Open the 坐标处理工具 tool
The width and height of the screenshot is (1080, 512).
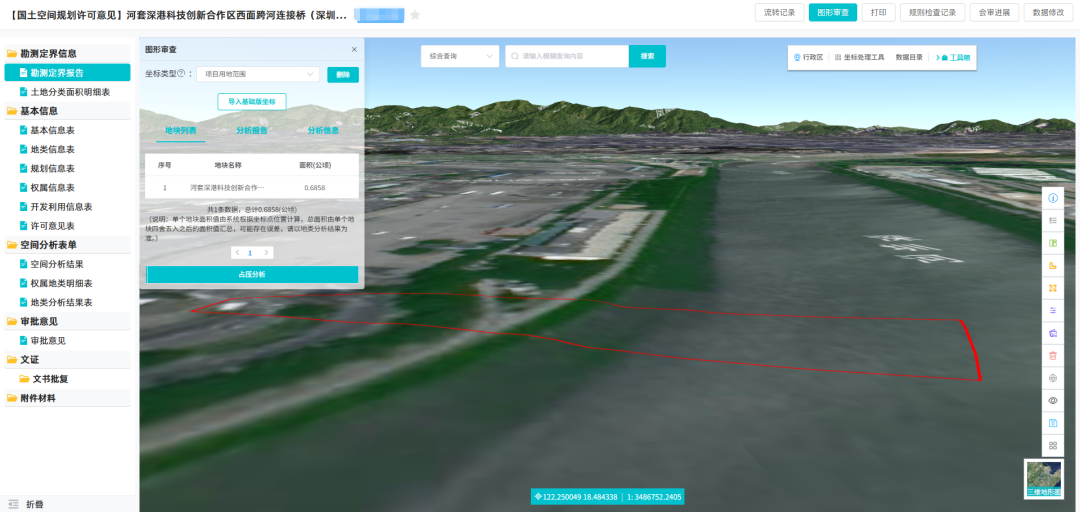tap(860, 58)
